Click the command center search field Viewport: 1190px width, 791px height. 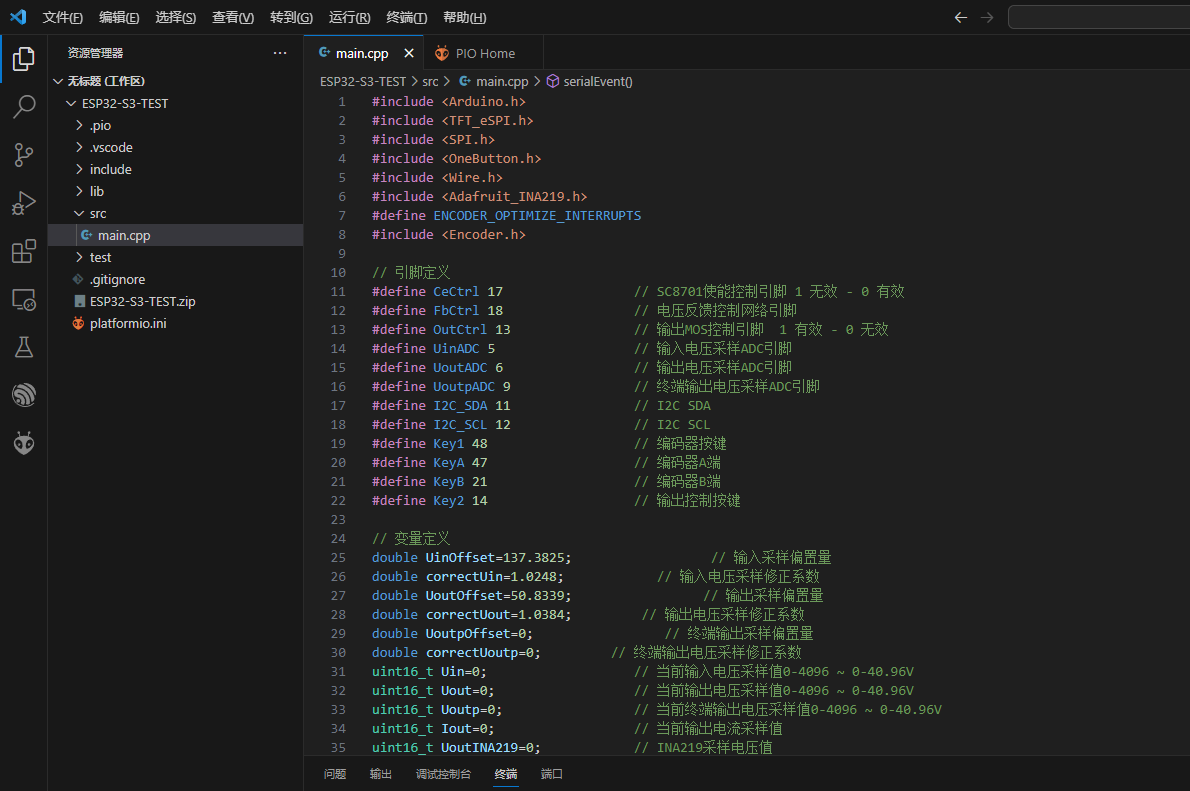click(1099, 17)
